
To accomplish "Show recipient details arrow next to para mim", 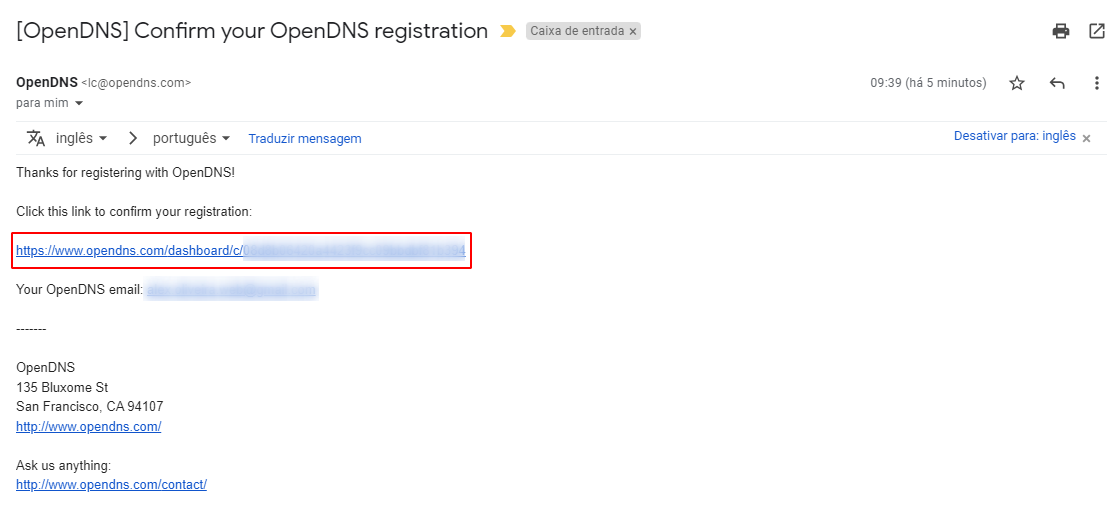I will click(x=79, y=104).
